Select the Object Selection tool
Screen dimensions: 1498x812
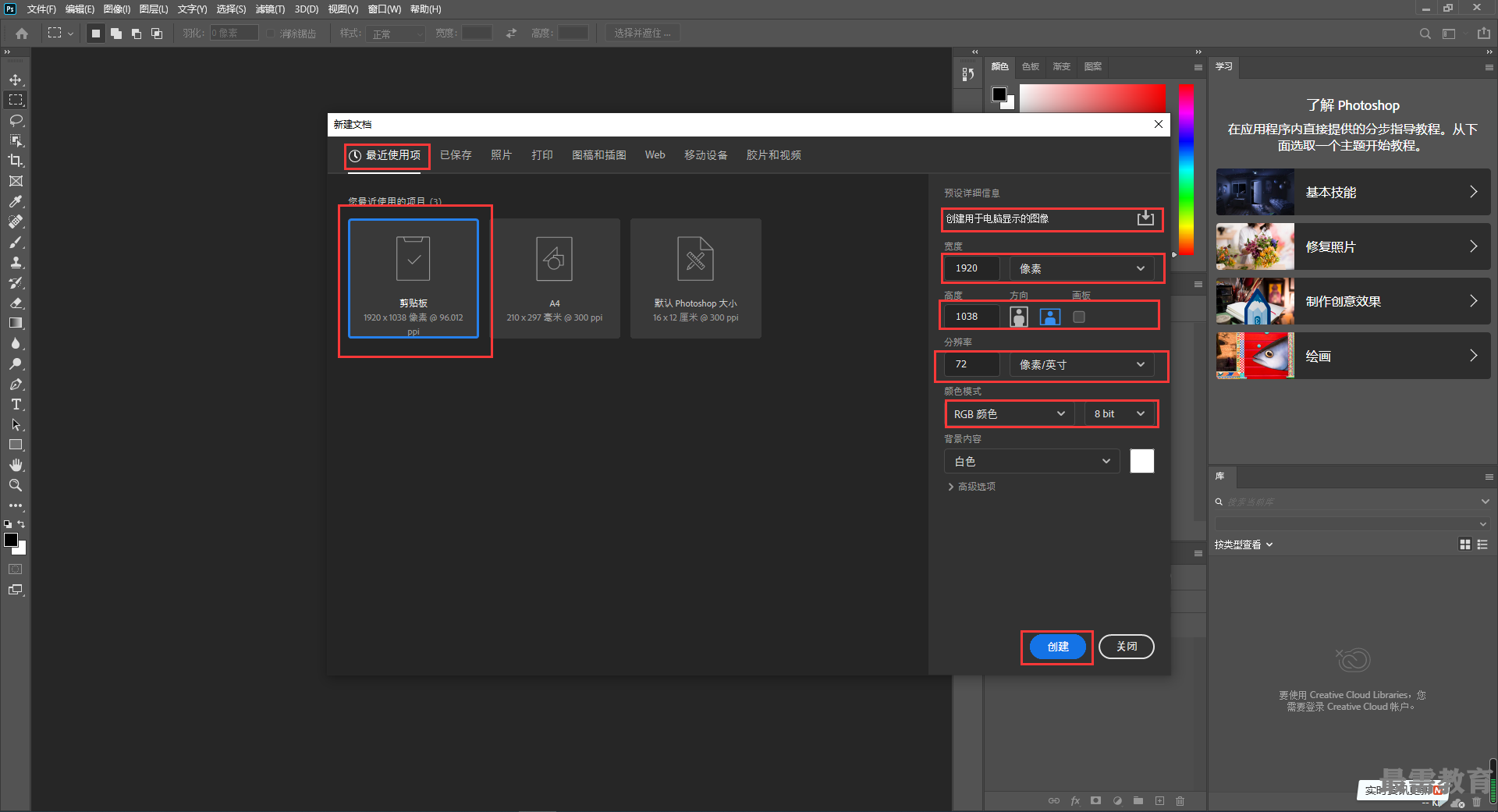tap(16, 140)
